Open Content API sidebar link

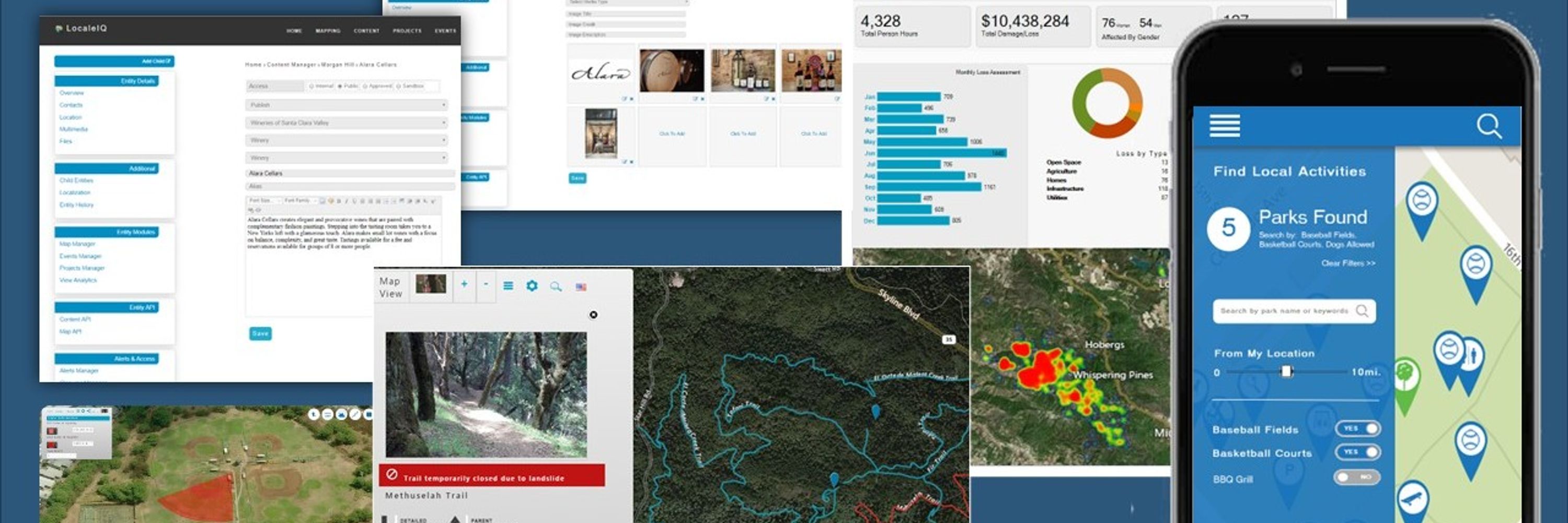click(75, 319)
